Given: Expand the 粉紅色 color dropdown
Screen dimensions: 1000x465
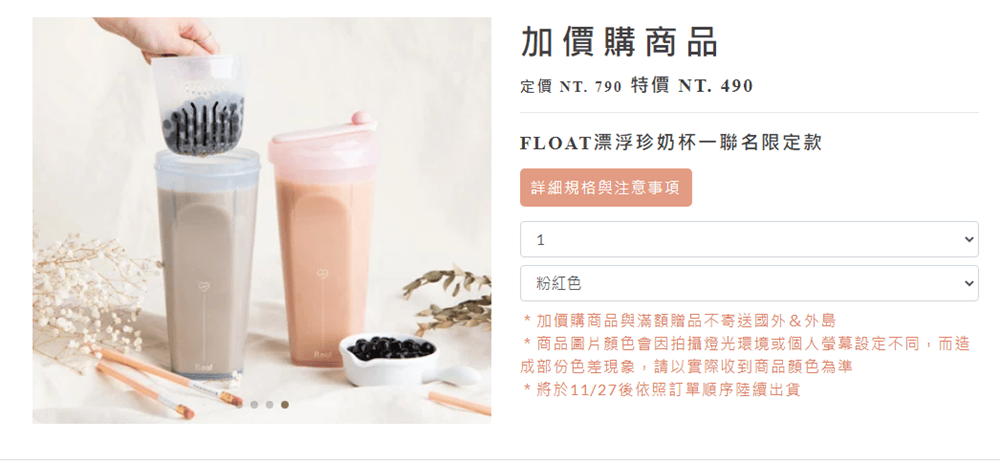Looking at the screenshot, I should tap(749, 283).
